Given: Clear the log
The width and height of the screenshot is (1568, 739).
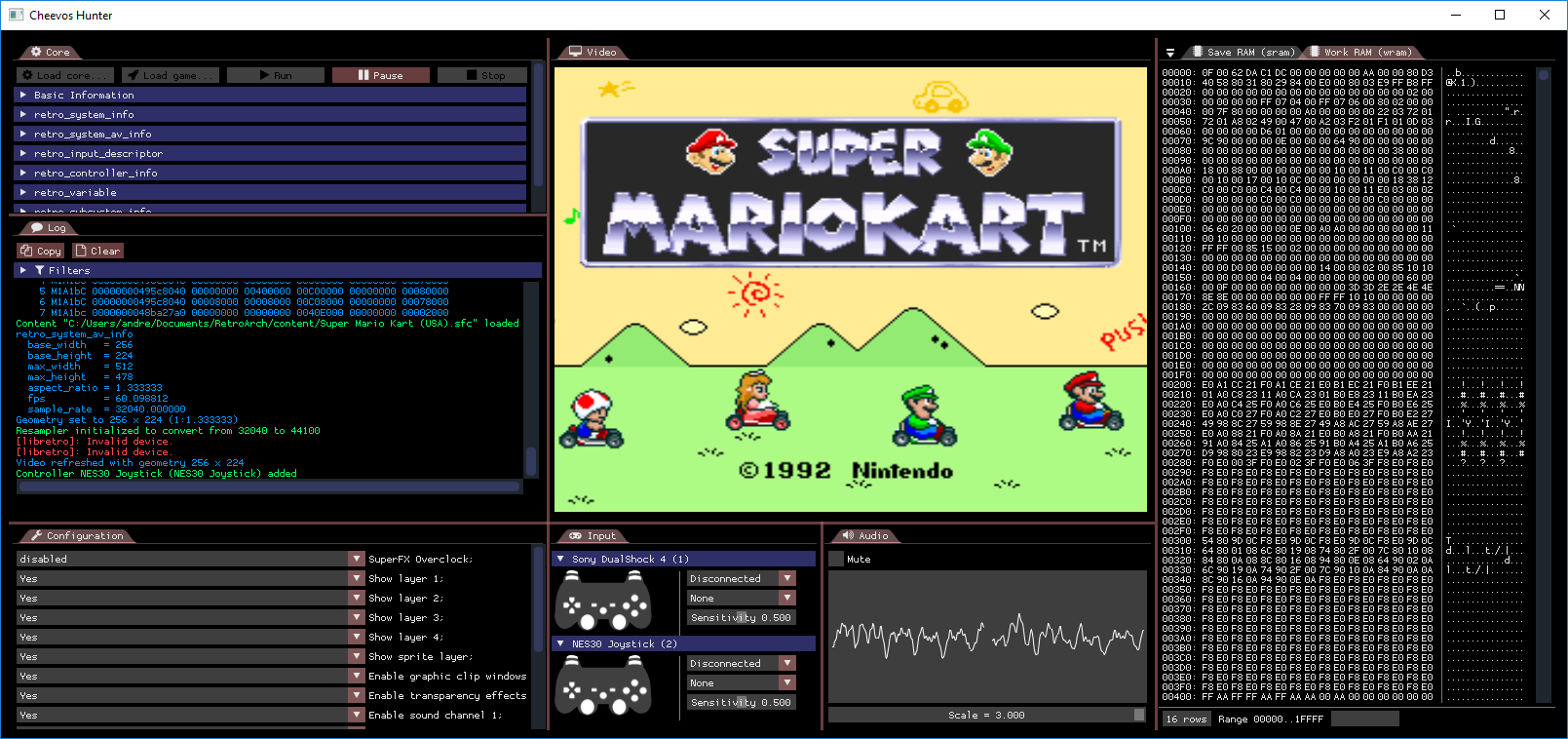Looking at the screenshot, I should 97,251.
